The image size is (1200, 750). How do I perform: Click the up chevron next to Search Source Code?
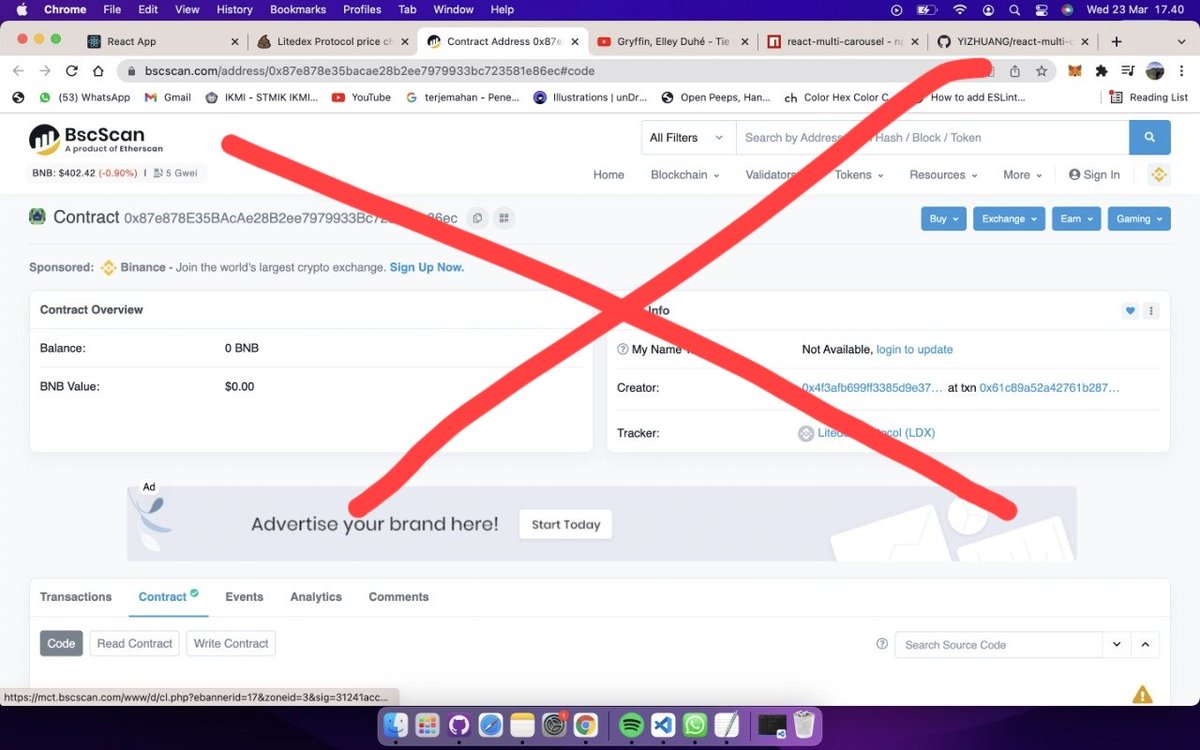click(1146, 645)
